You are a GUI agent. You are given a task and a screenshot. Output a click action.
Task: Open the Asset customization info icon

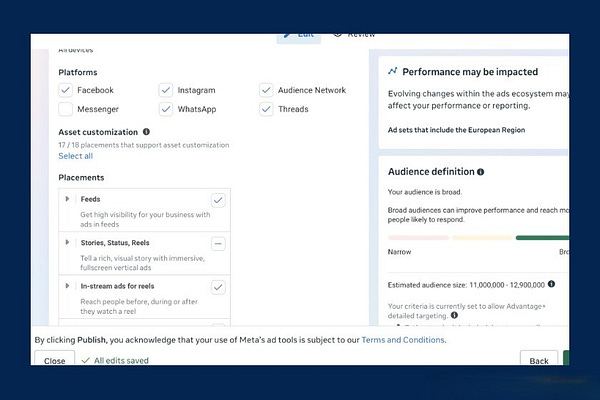click(146, 132)
